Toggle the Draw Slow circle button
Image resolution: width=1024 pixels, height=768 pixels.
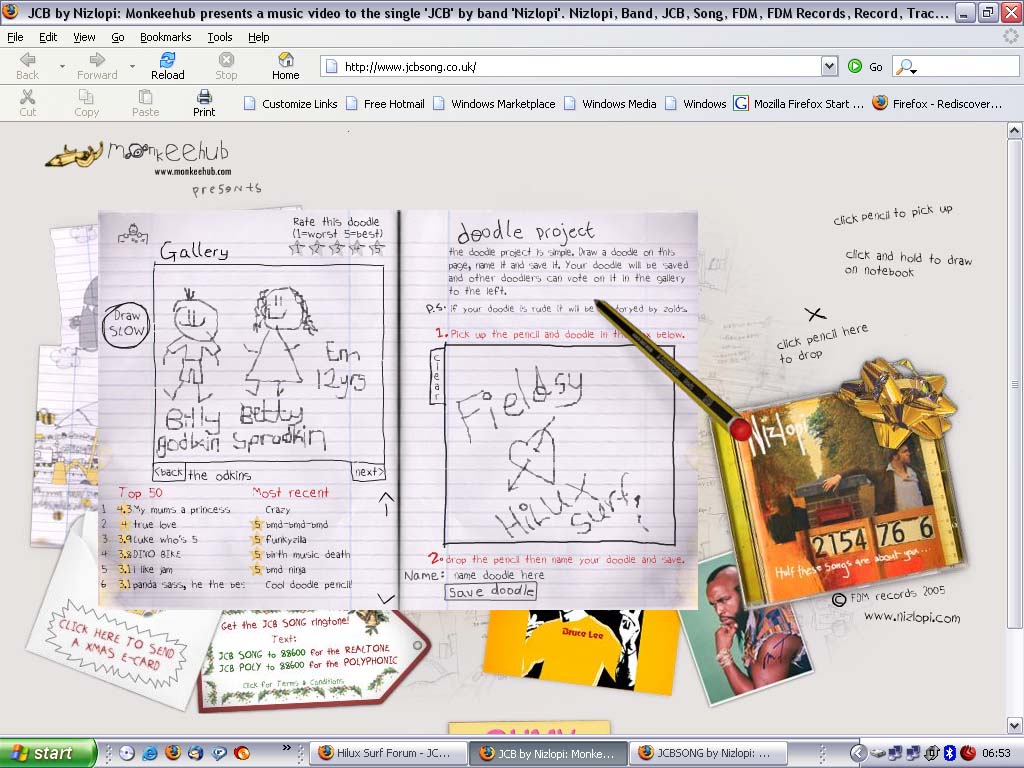pos(126,325)
